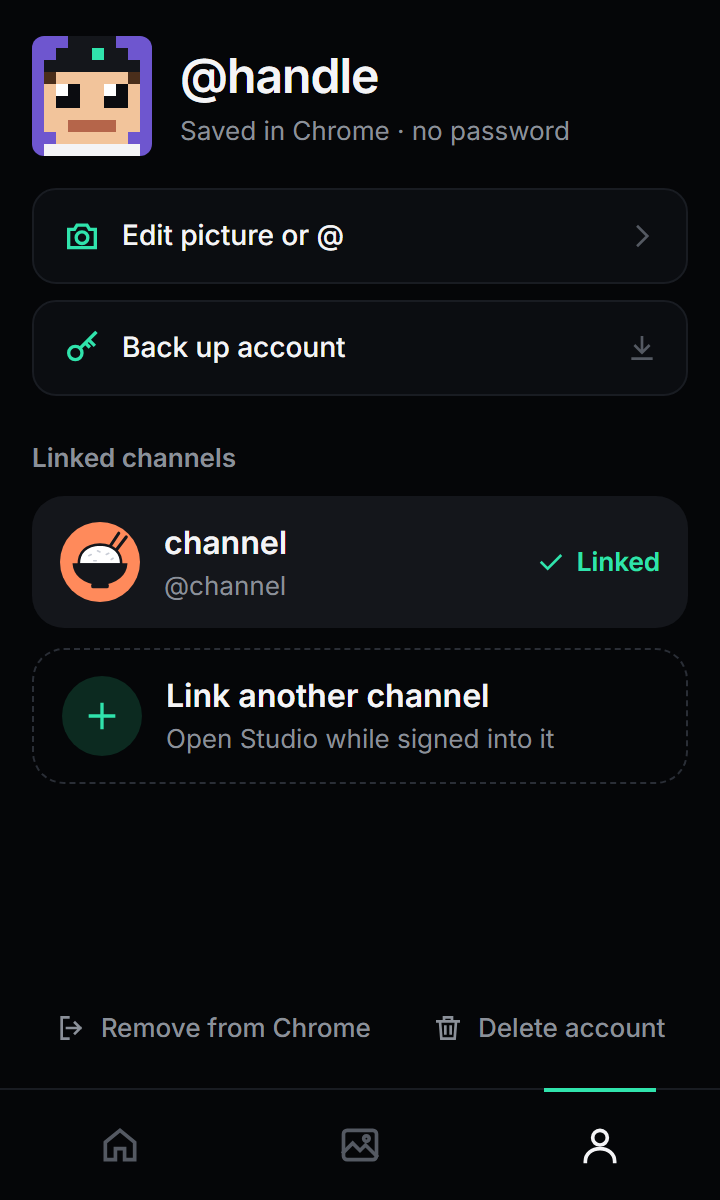Click the trash can icon

[x=448, y=1028]
